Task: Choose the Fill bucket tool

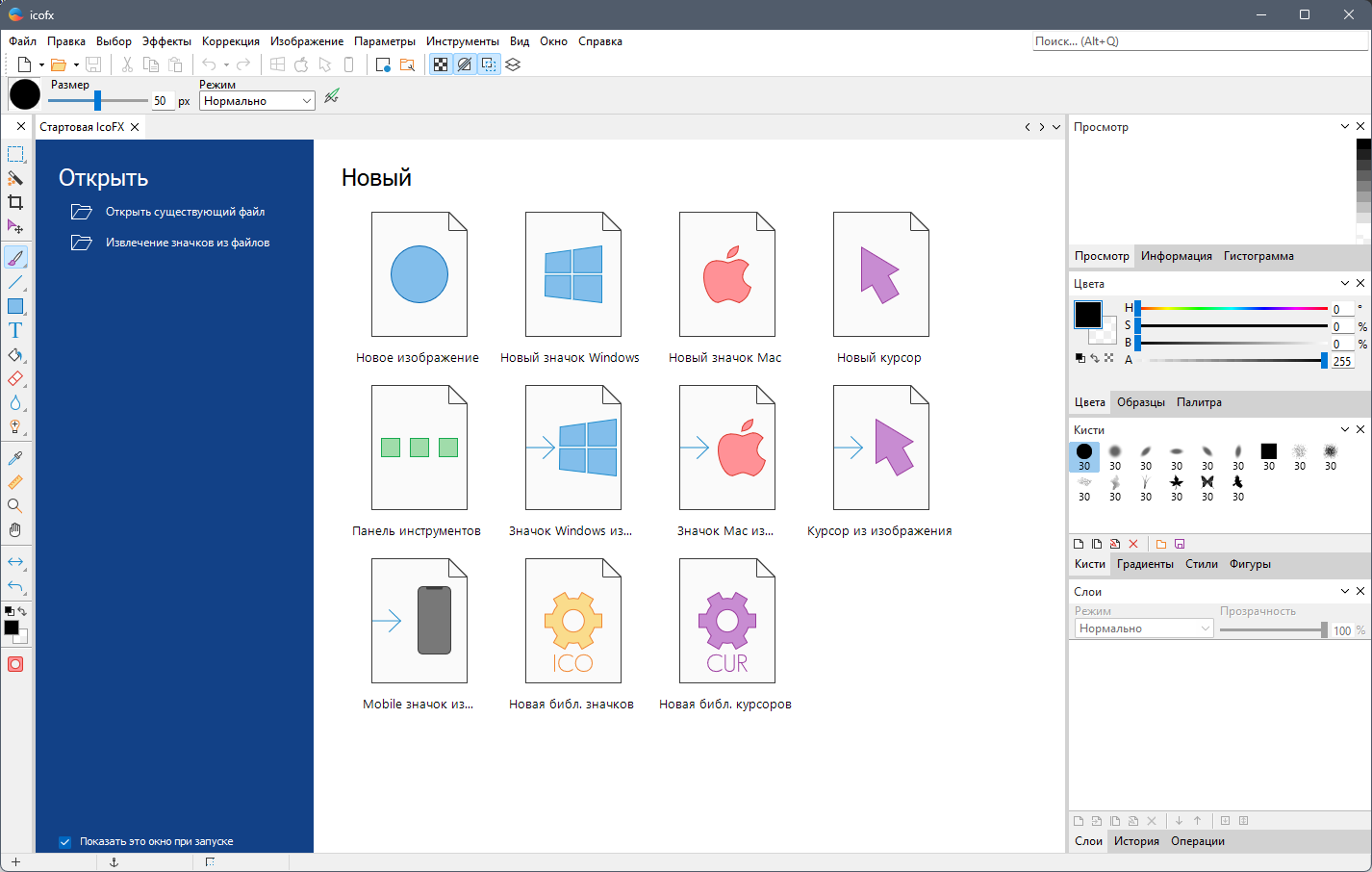Action: click(x=15, y=355)
